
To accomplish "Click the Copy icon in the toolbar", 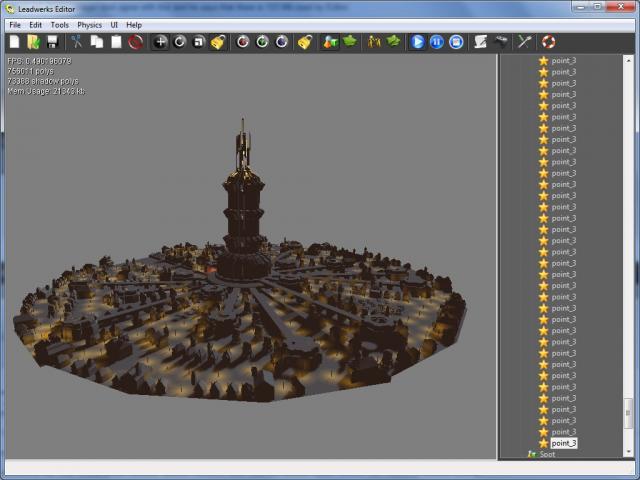I will pos(96,42).
